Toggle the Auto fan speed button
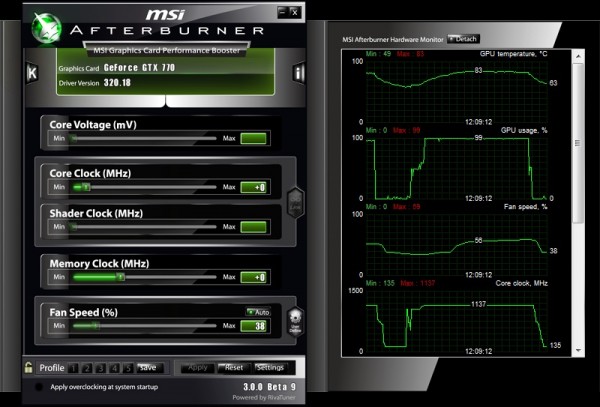Image resolution: width=600 pixels, height=407 pixels. click(x=258, y=312)
